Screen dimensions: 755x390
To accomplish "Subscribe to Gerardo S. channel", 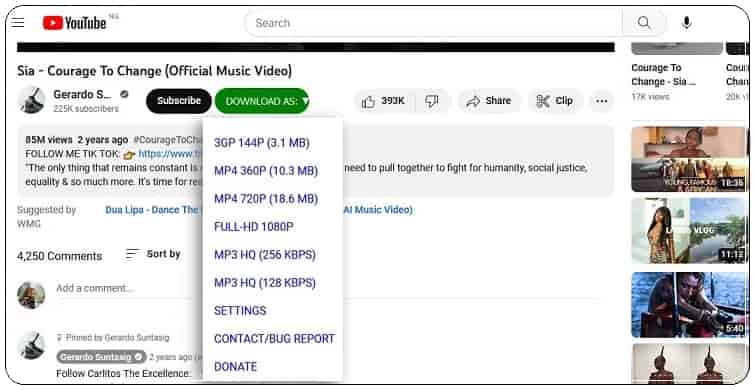I will (x=179, y=101).
